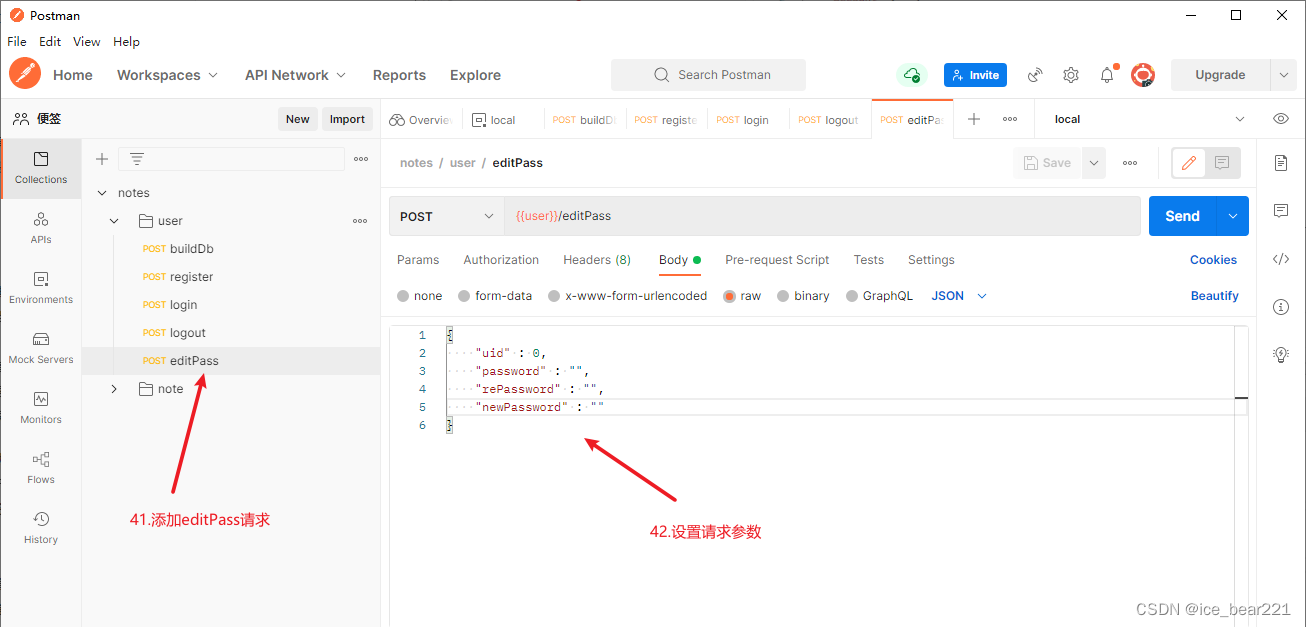The width and height of the screenshot is (1306, 627).
Task: Open the File menu
Action: (x=17, y=42)
